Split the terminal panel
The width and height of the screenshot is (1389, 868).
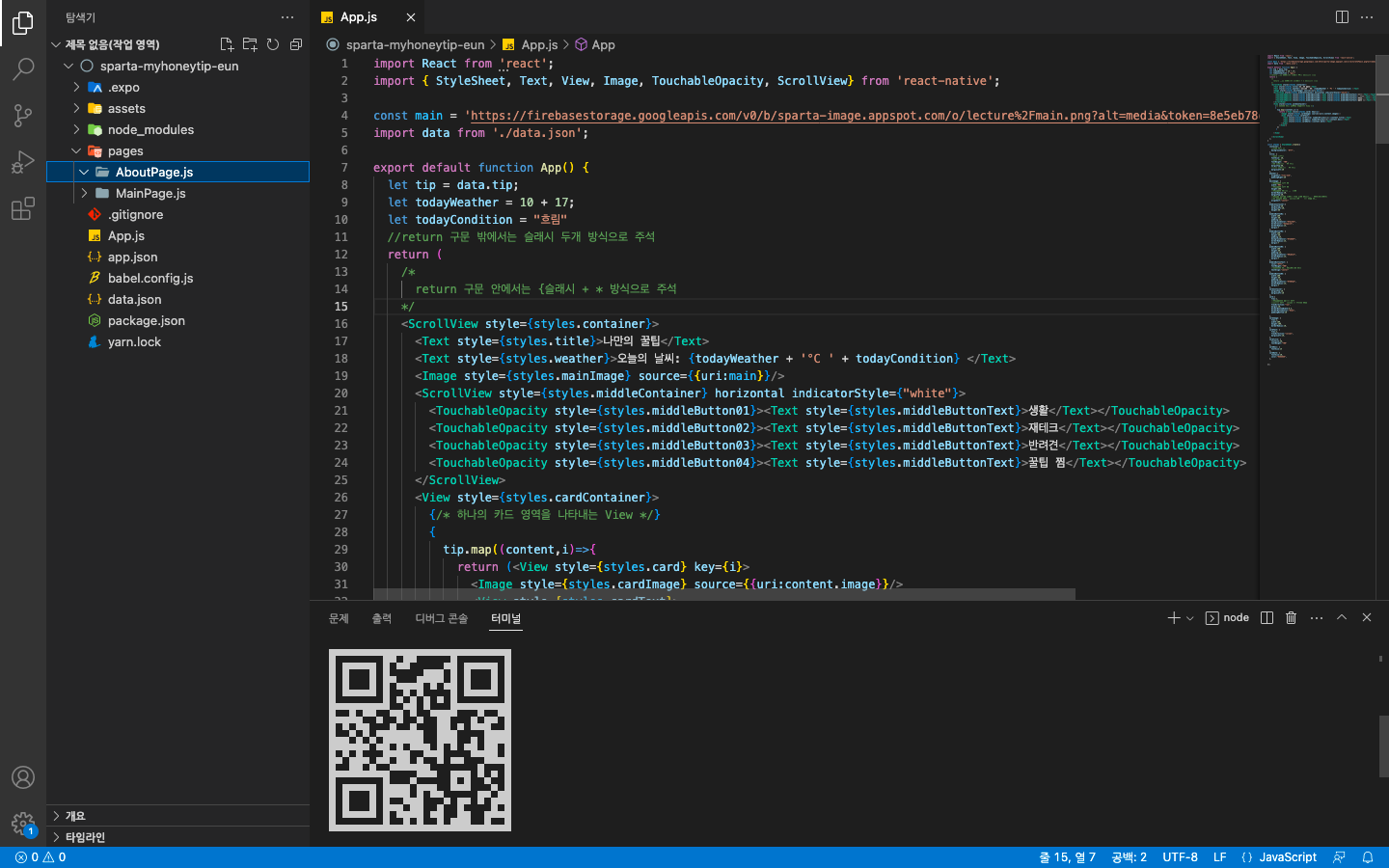[1267, 617]
